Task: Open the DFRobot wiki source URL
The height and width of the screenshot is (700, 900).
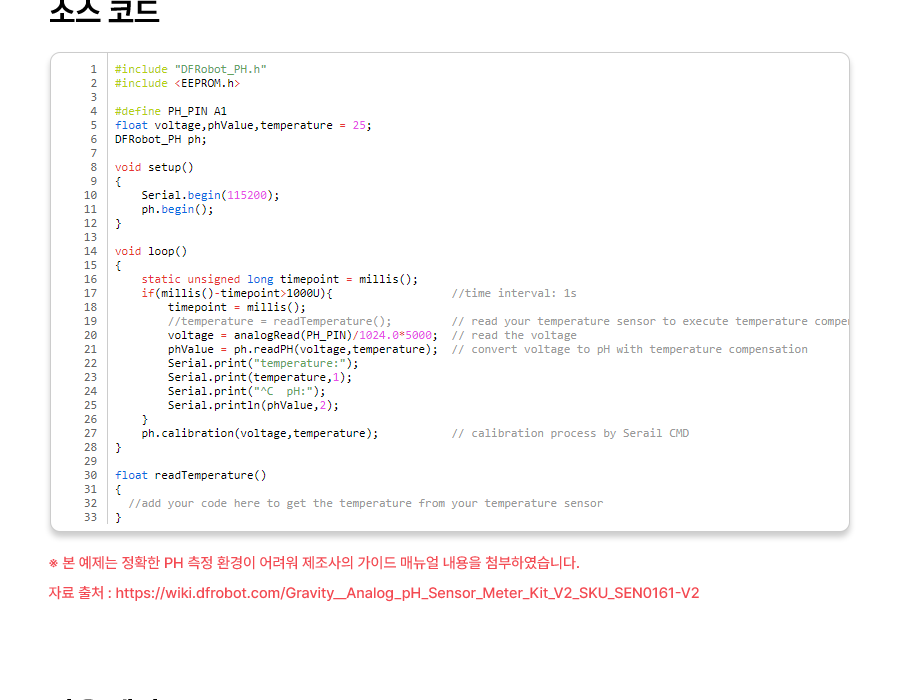Action: 407,593
